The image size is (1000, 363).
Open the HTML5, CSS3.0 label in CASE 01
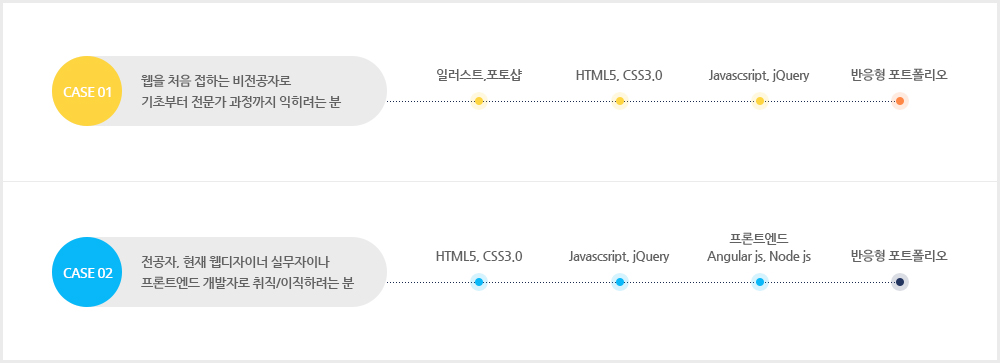tap(619, 75)
